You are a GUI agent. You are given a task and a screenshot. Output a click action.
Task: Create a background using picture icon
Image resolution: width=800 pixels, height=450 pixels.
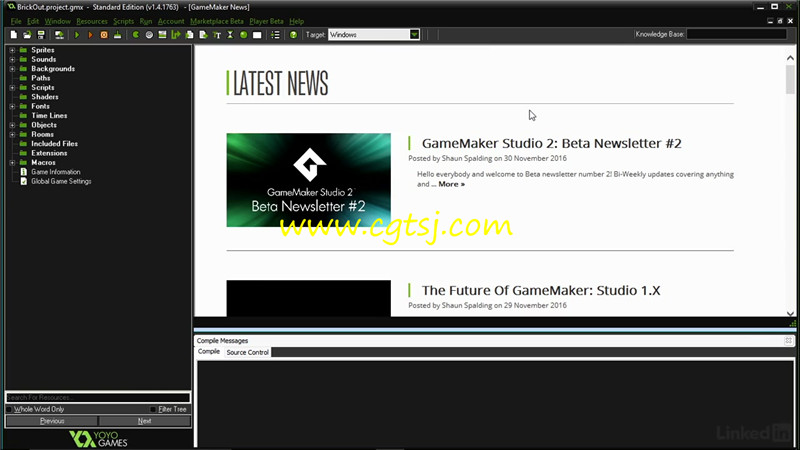click(x=162, y=35)
